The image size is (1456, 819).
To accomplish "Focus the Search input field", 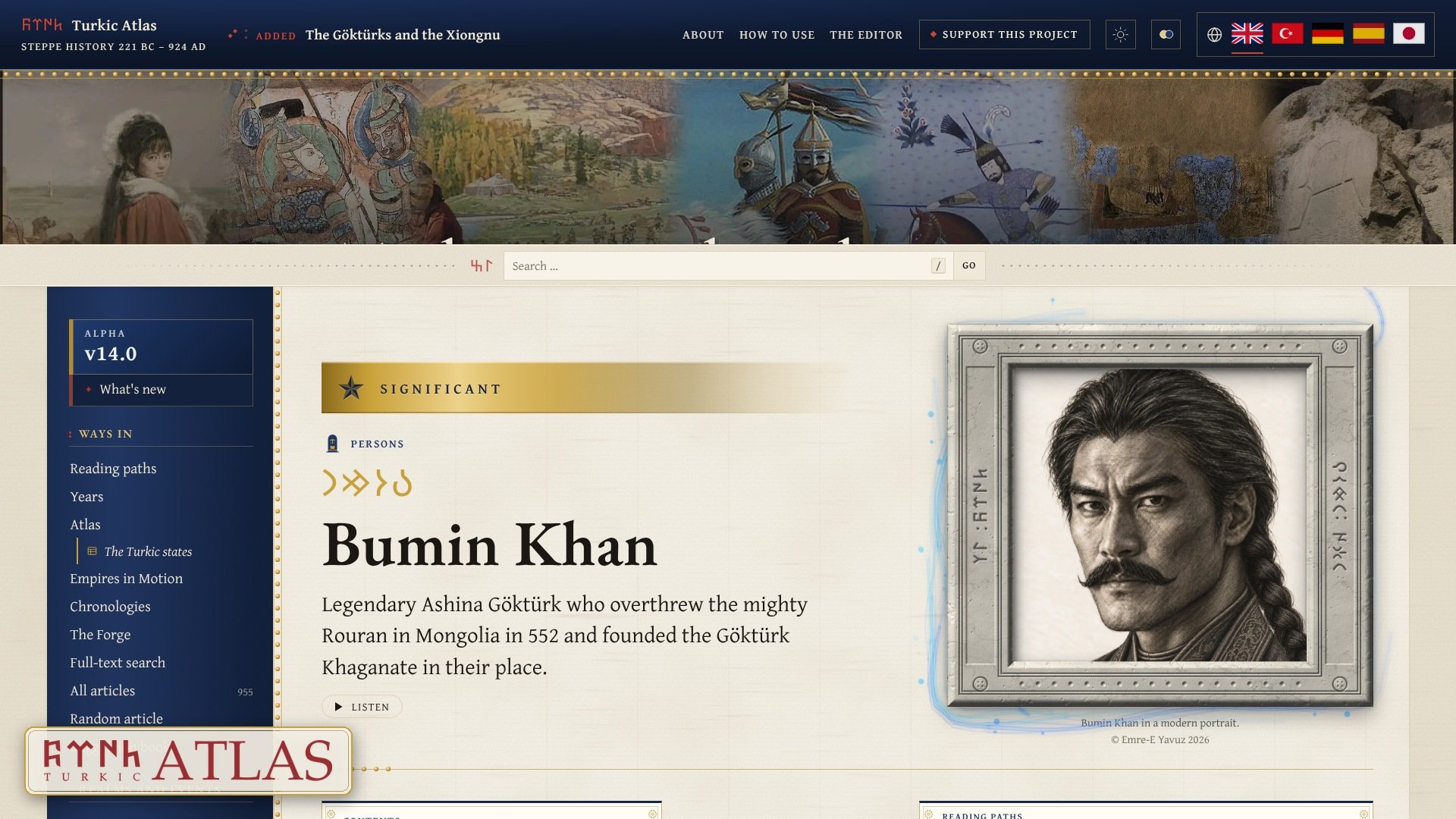I will point(728,265).
